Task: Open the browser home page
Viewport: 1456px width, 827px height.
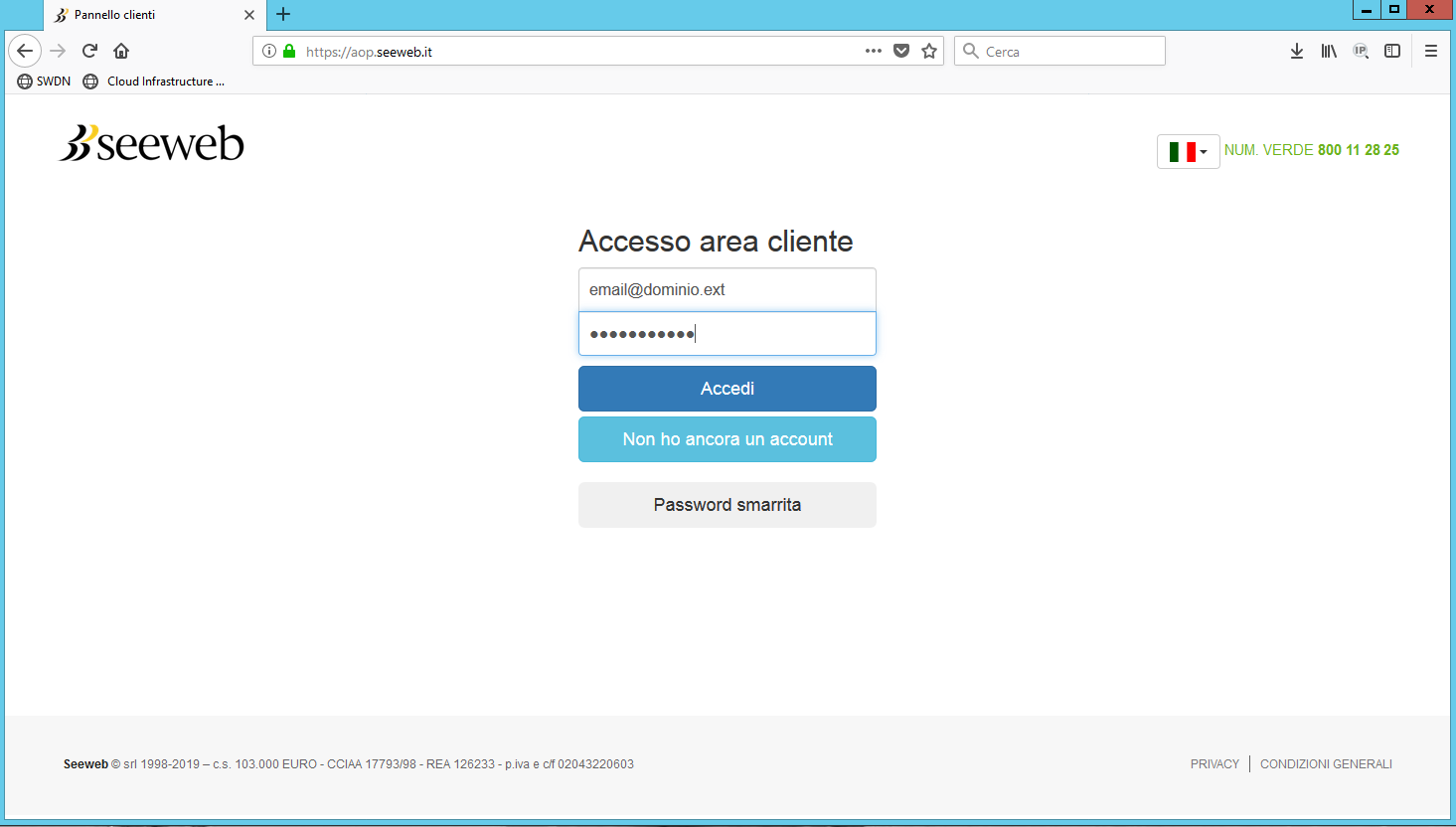Action: [x=121, y=51]
